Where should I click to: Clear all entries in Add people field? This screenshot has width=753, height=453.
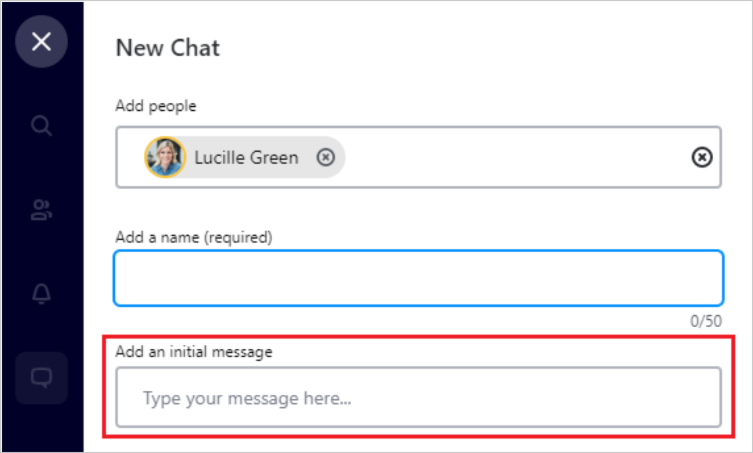702,157
